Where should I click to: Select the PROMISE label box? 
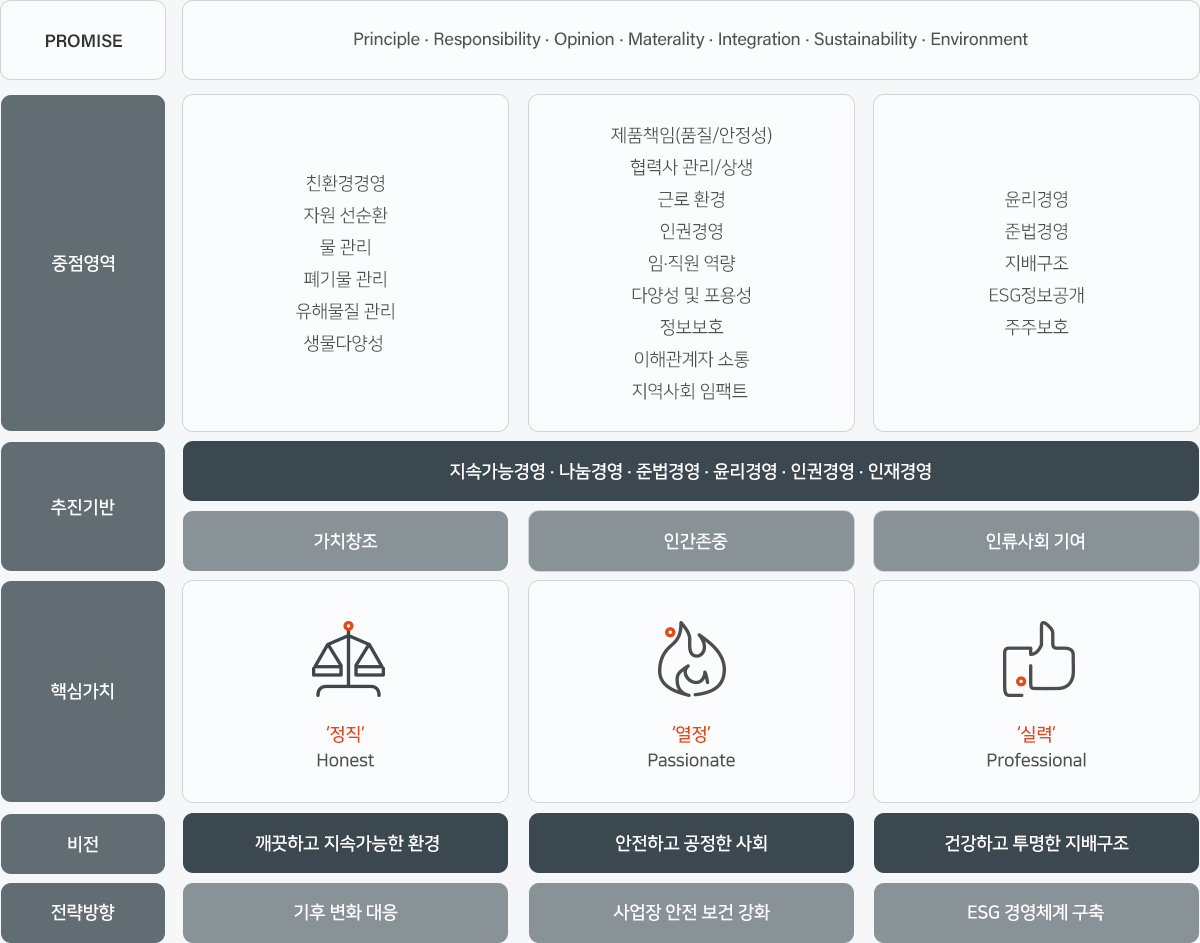(x=83, y=40)
